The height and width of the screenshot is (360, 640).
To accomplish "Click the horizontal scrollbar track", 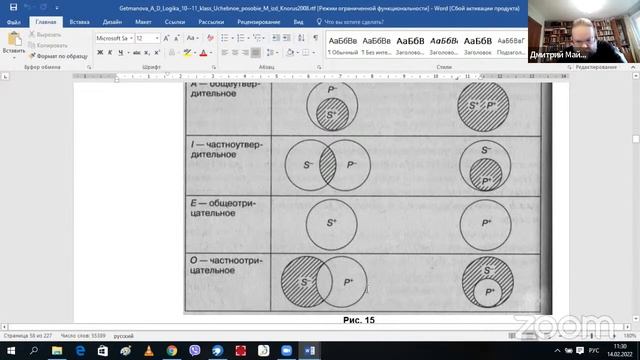I will pyautogui.click(x=316, y=327).
